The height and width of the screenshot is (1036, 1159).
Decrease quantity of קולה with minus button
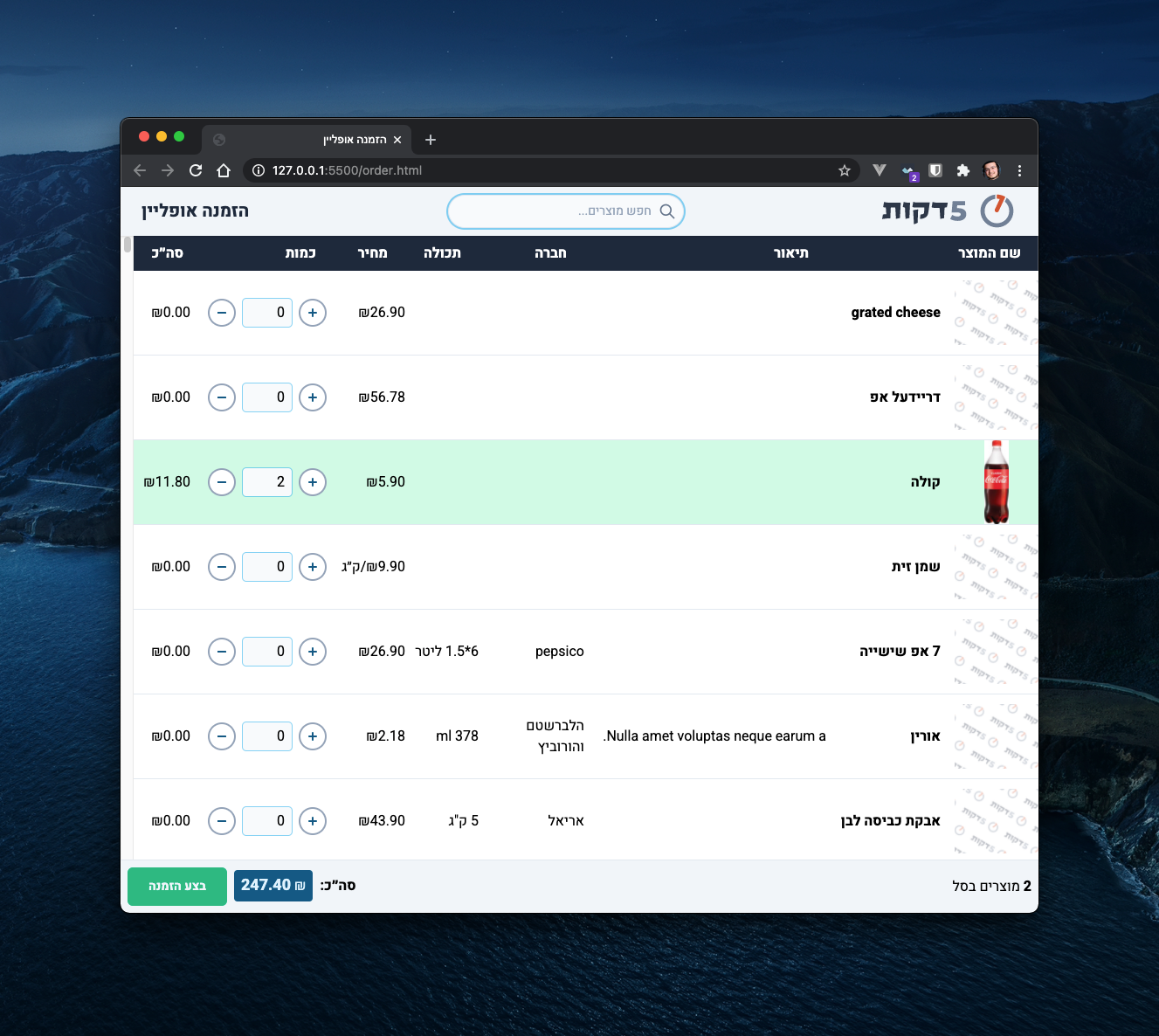tap(222, 482)
